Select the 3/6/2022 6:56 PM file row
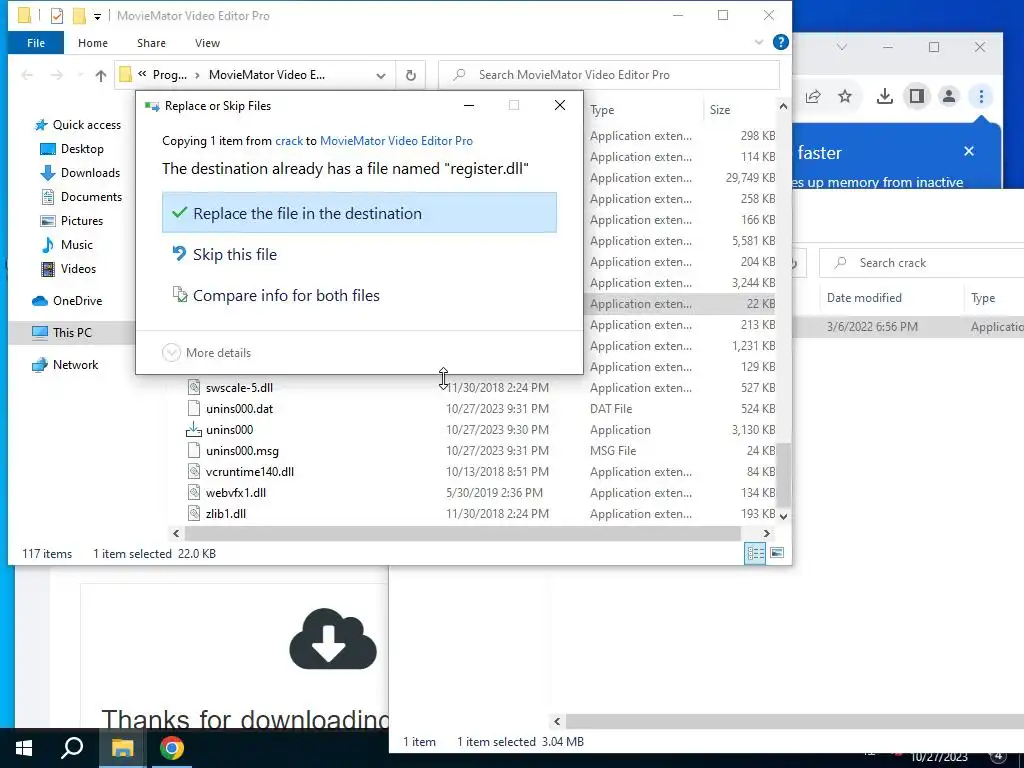The width and height of the screenshot is (1024, 768). pyautogui.click(x=909, y=327)
